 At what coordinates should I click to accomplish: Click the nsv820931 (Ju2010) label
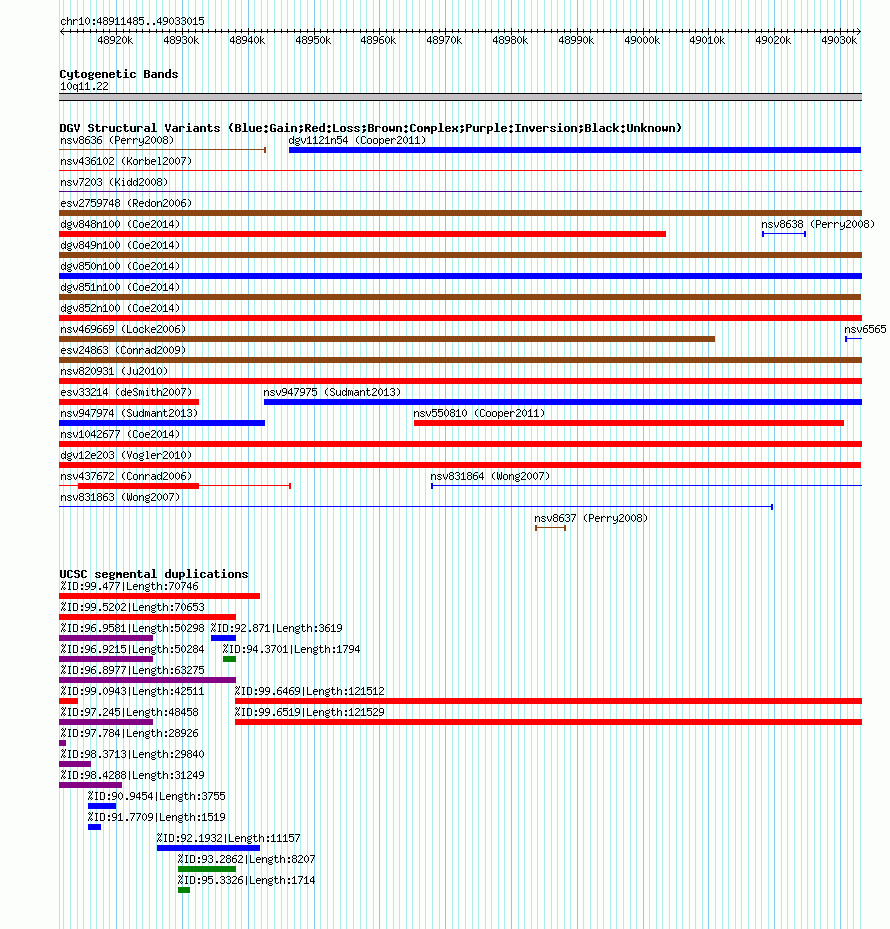pos(114,371)
